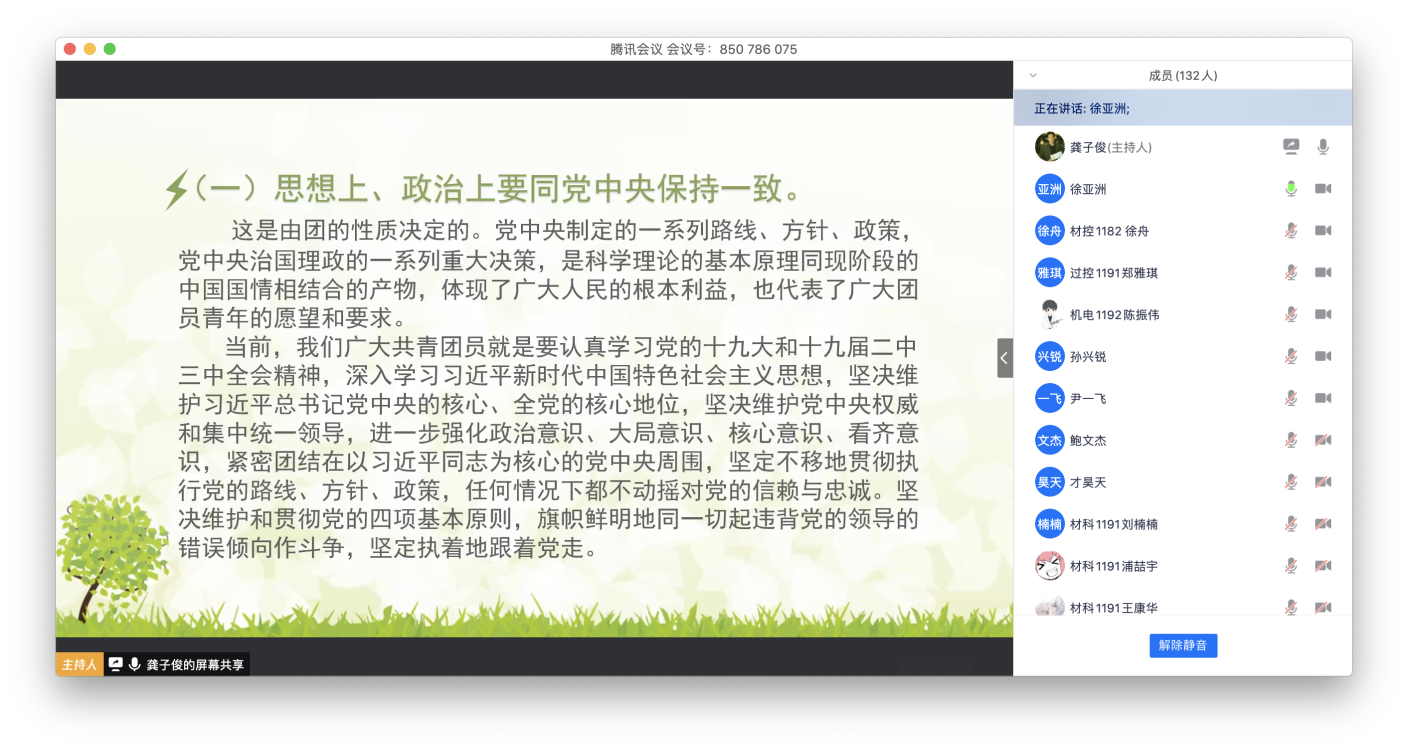Click the chevron next to 成员 header

click(1033, 75)
